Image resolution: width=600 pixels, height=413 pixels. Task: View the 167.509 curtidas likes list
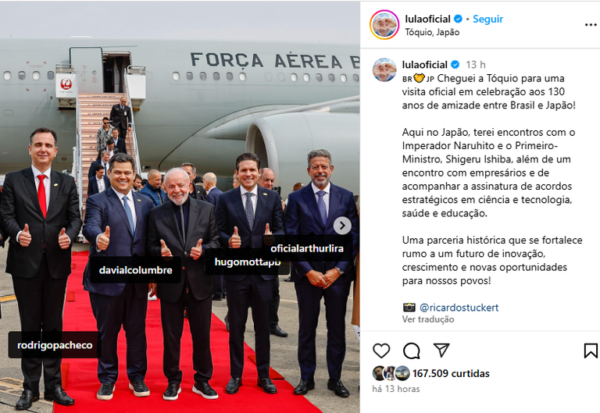coord(451,373)
